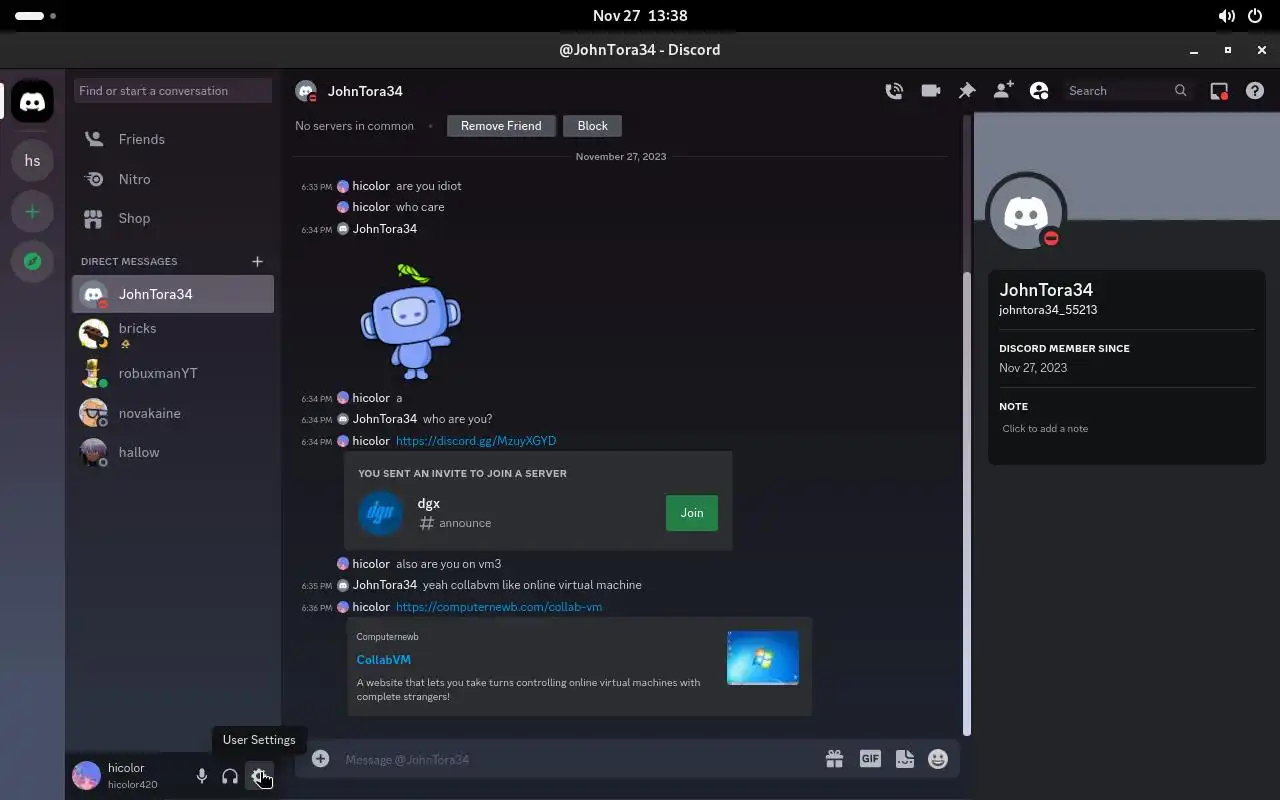Click dgx server icon in invite

pyautogui.click(x=381, y=513)
